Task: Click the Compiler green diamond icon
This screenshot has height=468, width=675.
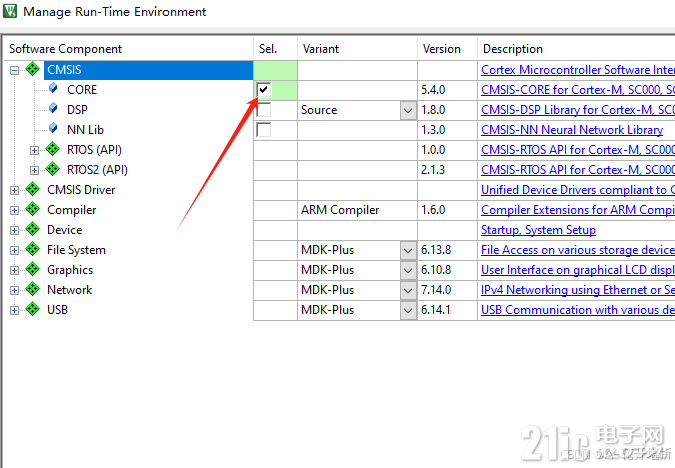Action: 33,209
